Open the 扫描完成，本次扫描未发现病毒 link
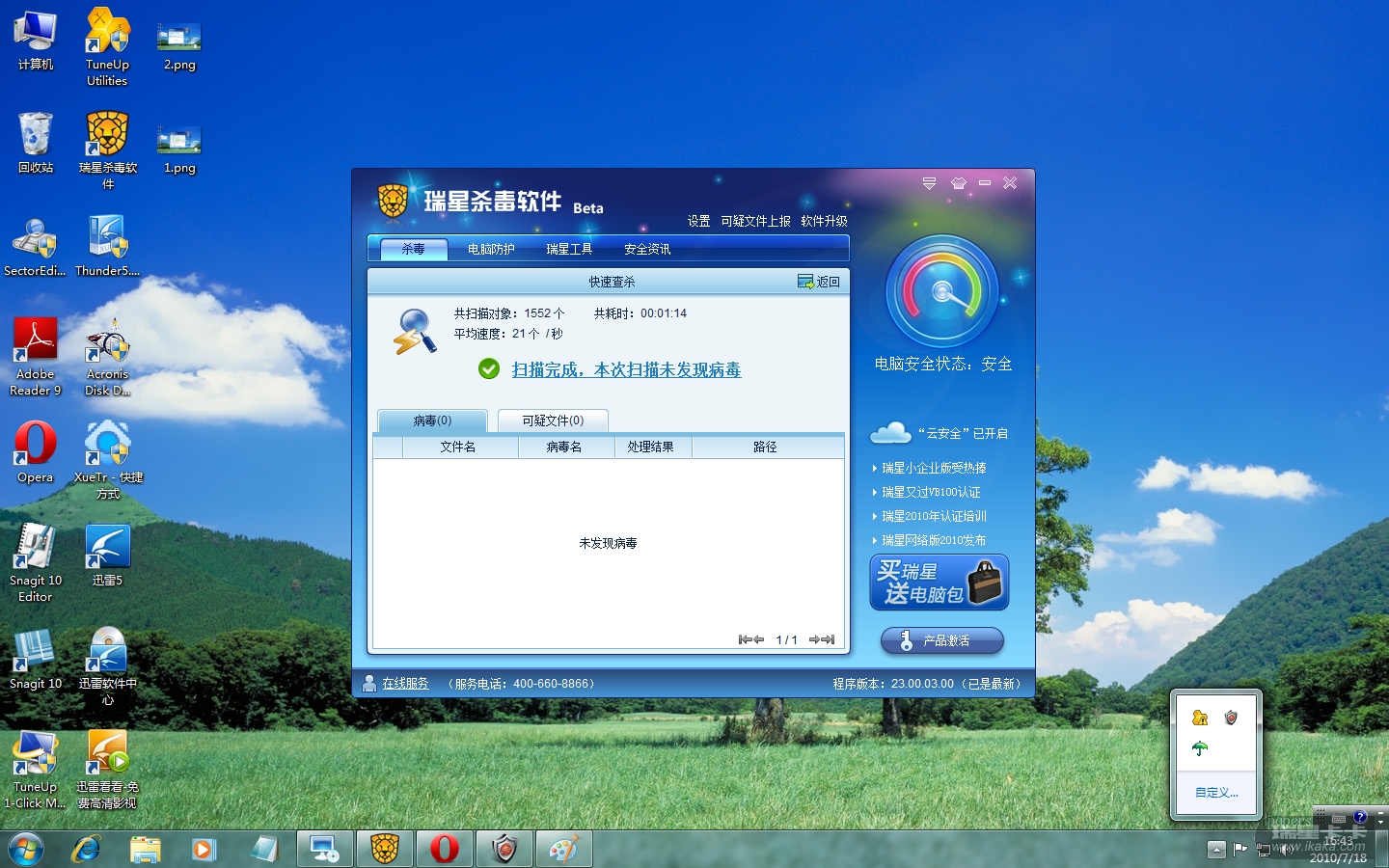1389x868 pixels. point(627,369)
